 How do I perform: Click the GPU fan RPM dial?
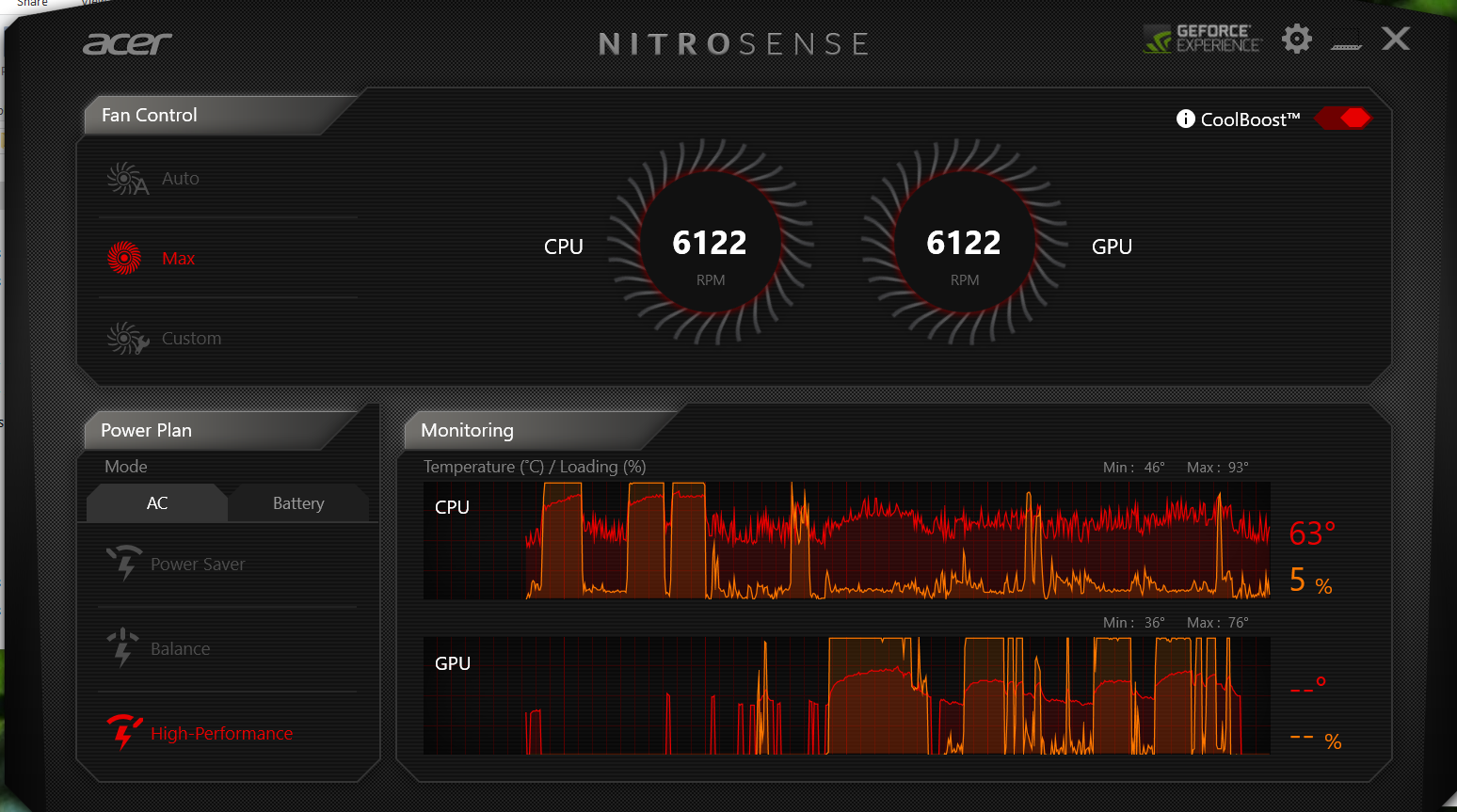point(964,243)
